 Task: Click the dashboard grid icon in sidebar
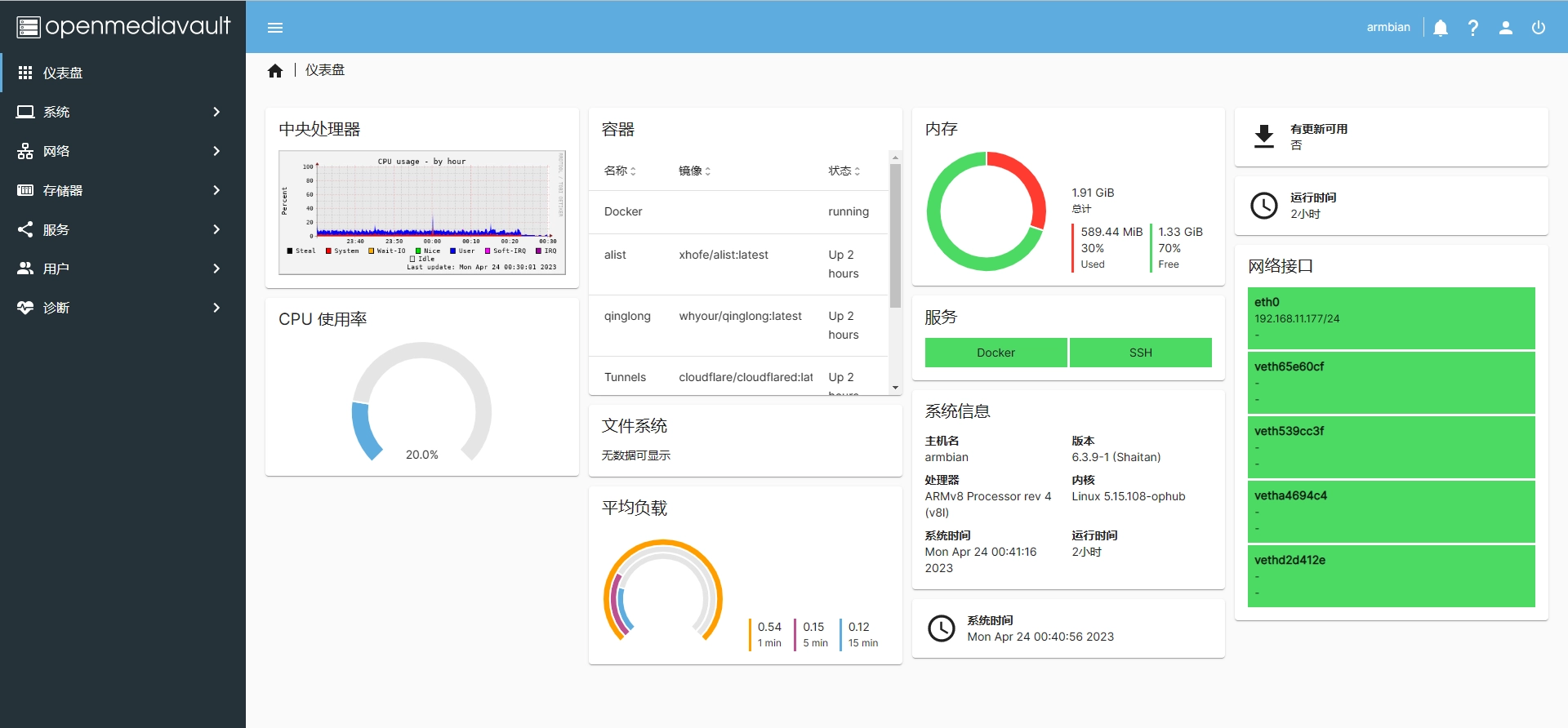point(25,73)
